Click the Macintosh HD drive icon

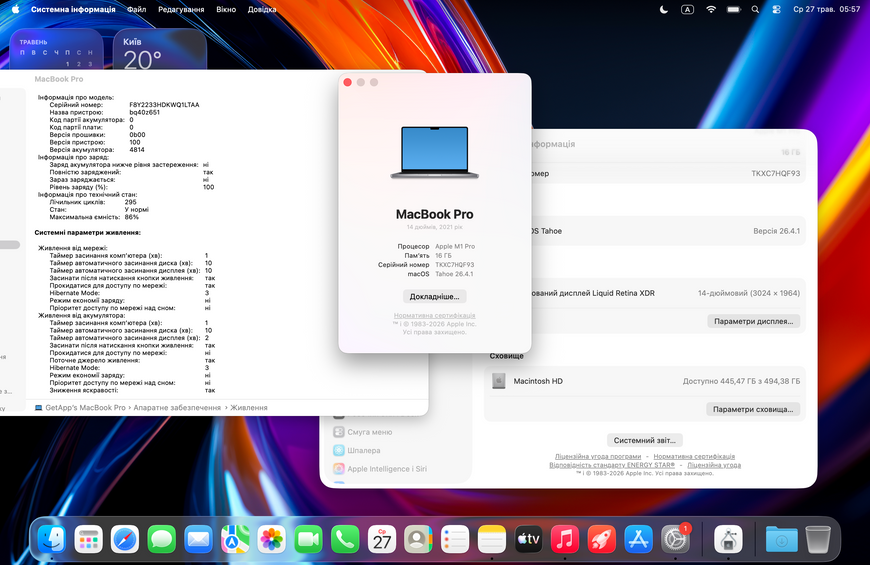pos(498,381)
